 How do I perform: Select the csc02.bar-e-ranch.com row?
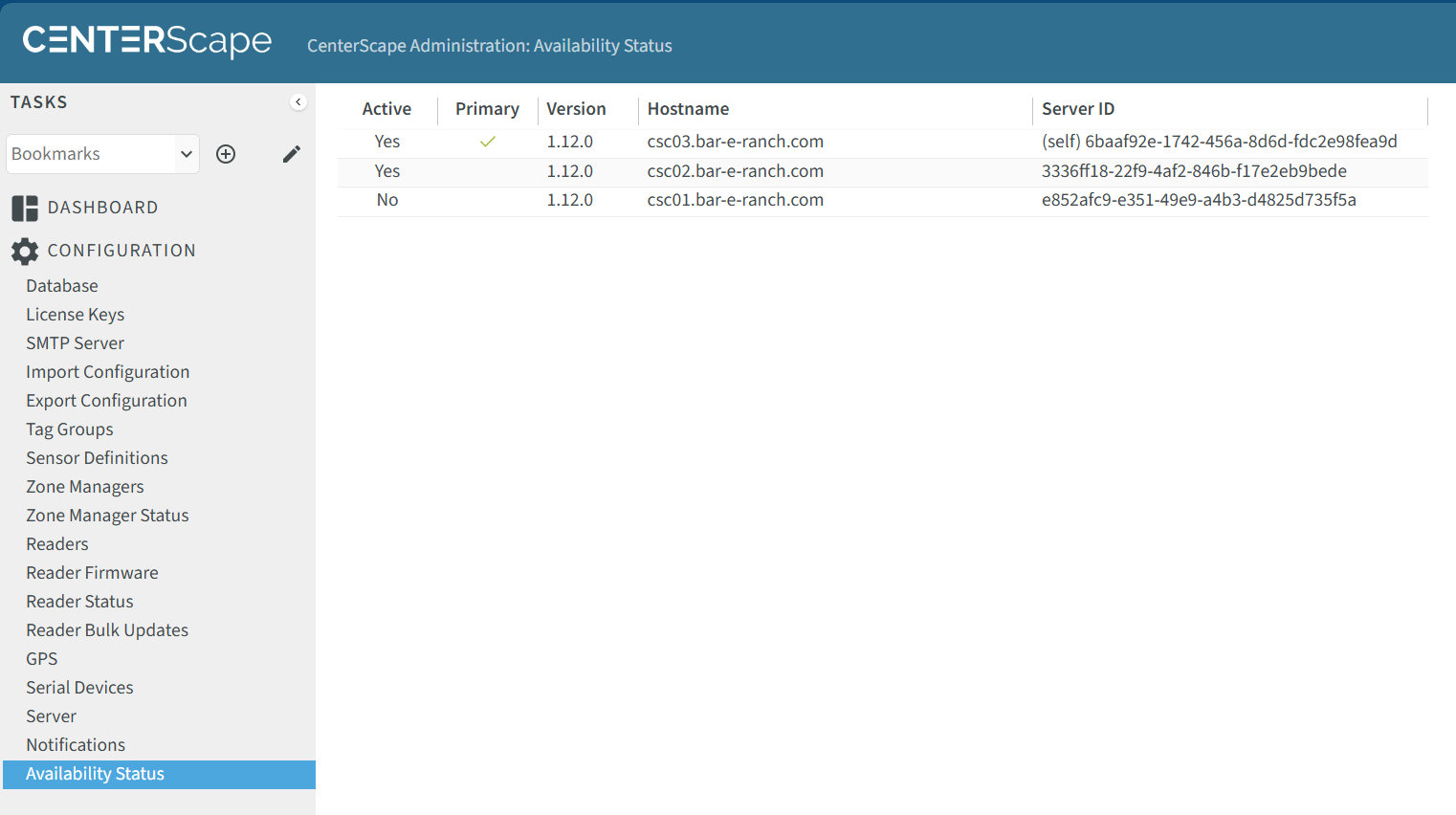pyautogui.click(x=735, y=171)
